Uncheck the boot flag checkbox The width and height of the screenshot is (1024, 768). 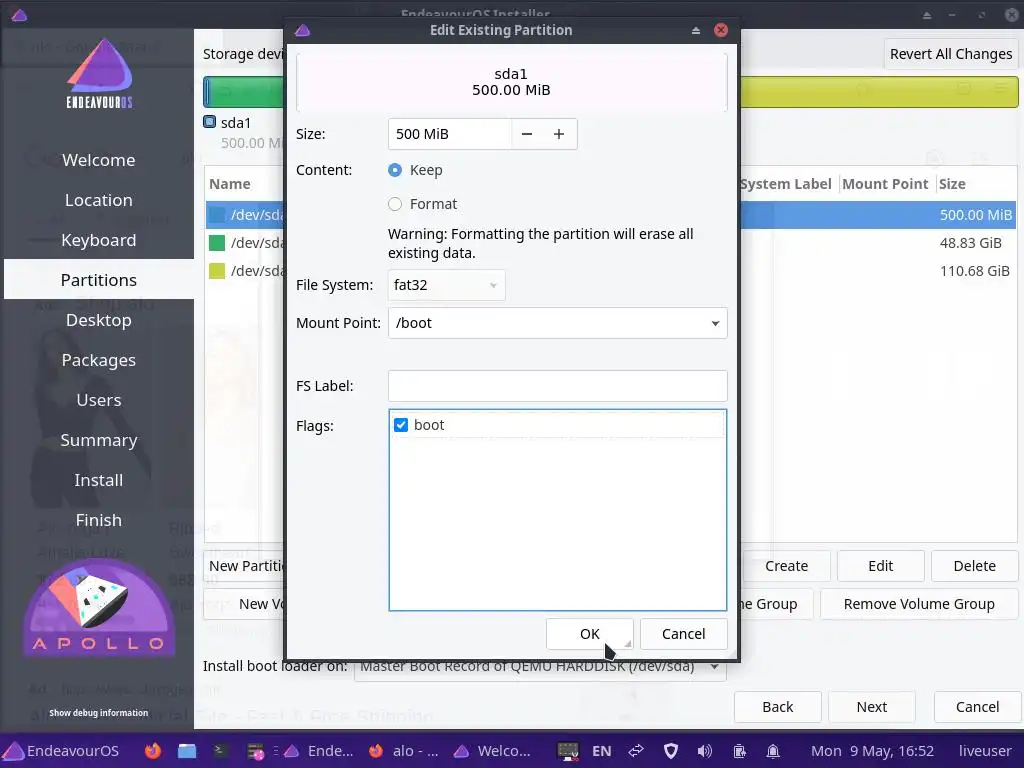pos(401,425)
